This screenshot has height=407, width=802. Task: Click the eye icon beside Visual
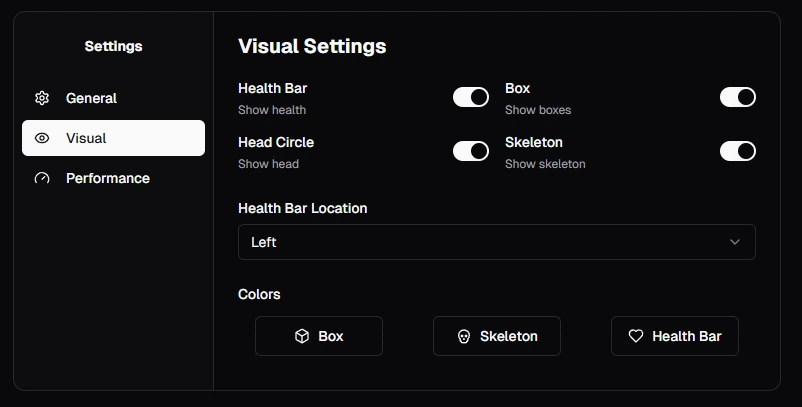pyautogui.click(x=42, y=138)
